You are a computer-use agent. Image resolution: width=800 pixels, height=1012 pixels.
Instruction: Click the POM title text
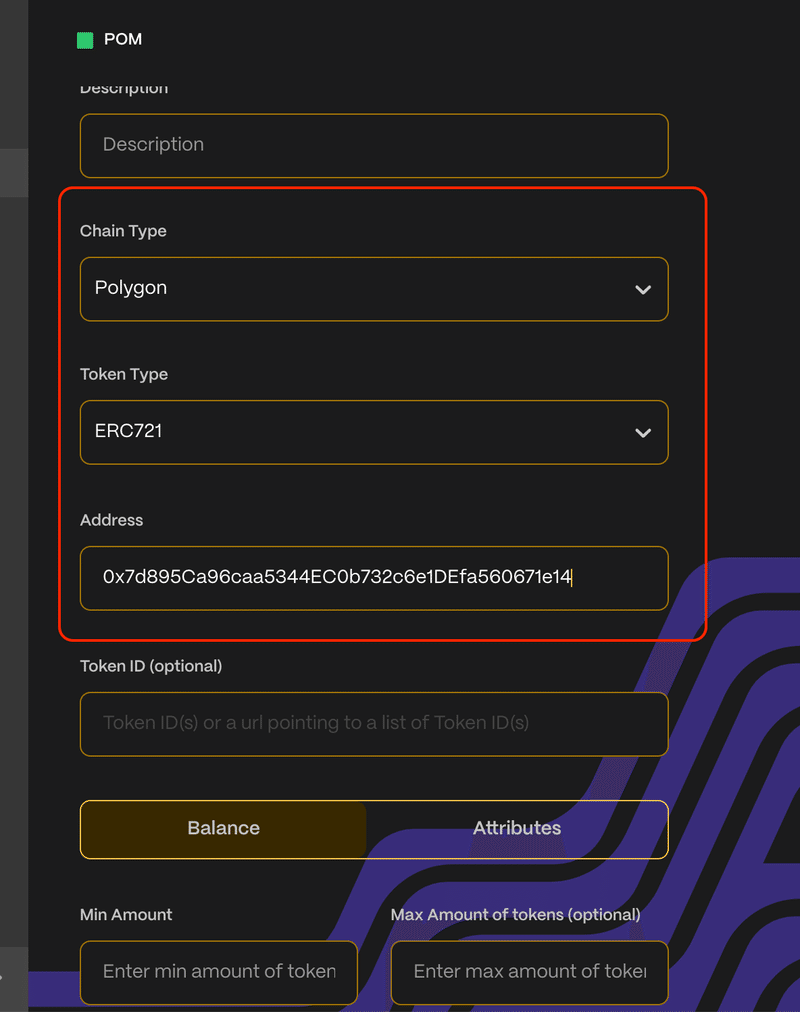123,40
